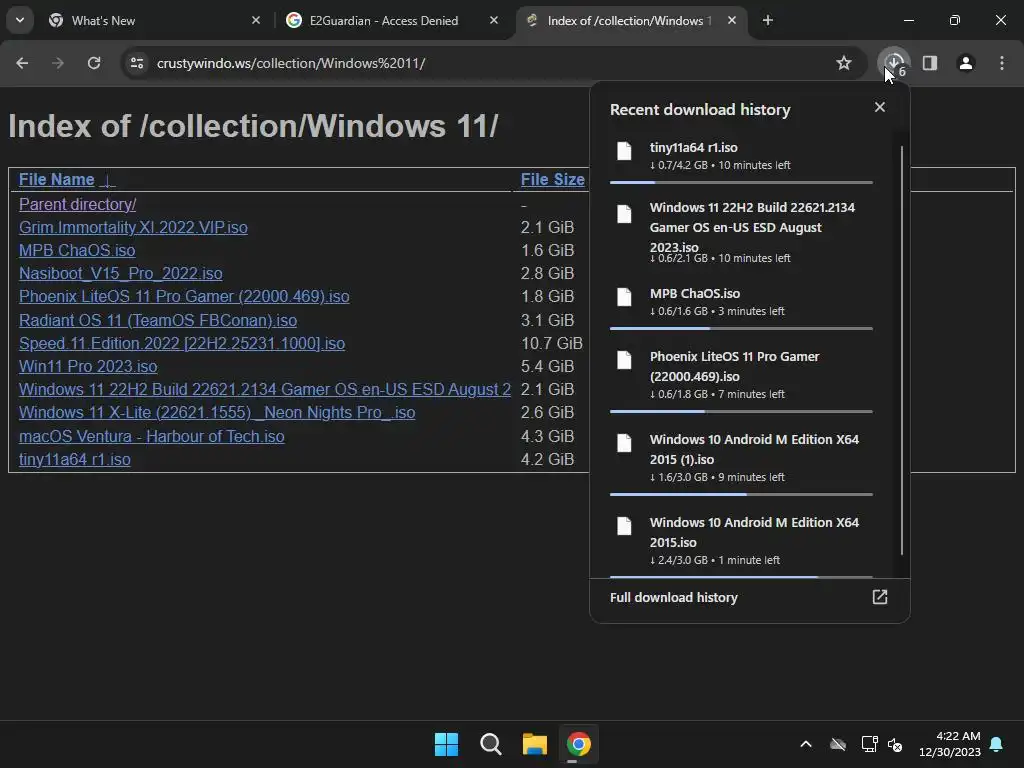Screen dimensions: 1024x768
Task: Toggle the downloads toolbar button
Action: (x=894, y=63)
